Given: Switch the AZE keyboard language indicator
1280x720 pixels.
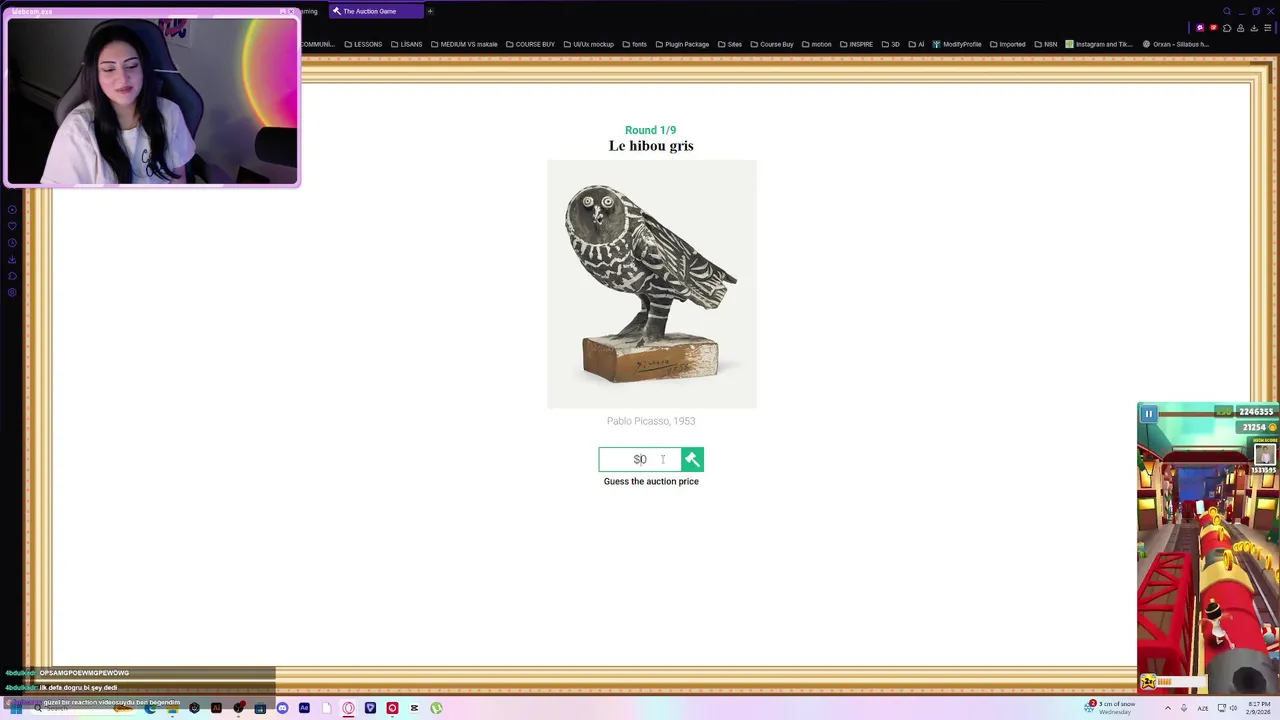Looking at the screenshot, I should click(x=1203, y=708).
